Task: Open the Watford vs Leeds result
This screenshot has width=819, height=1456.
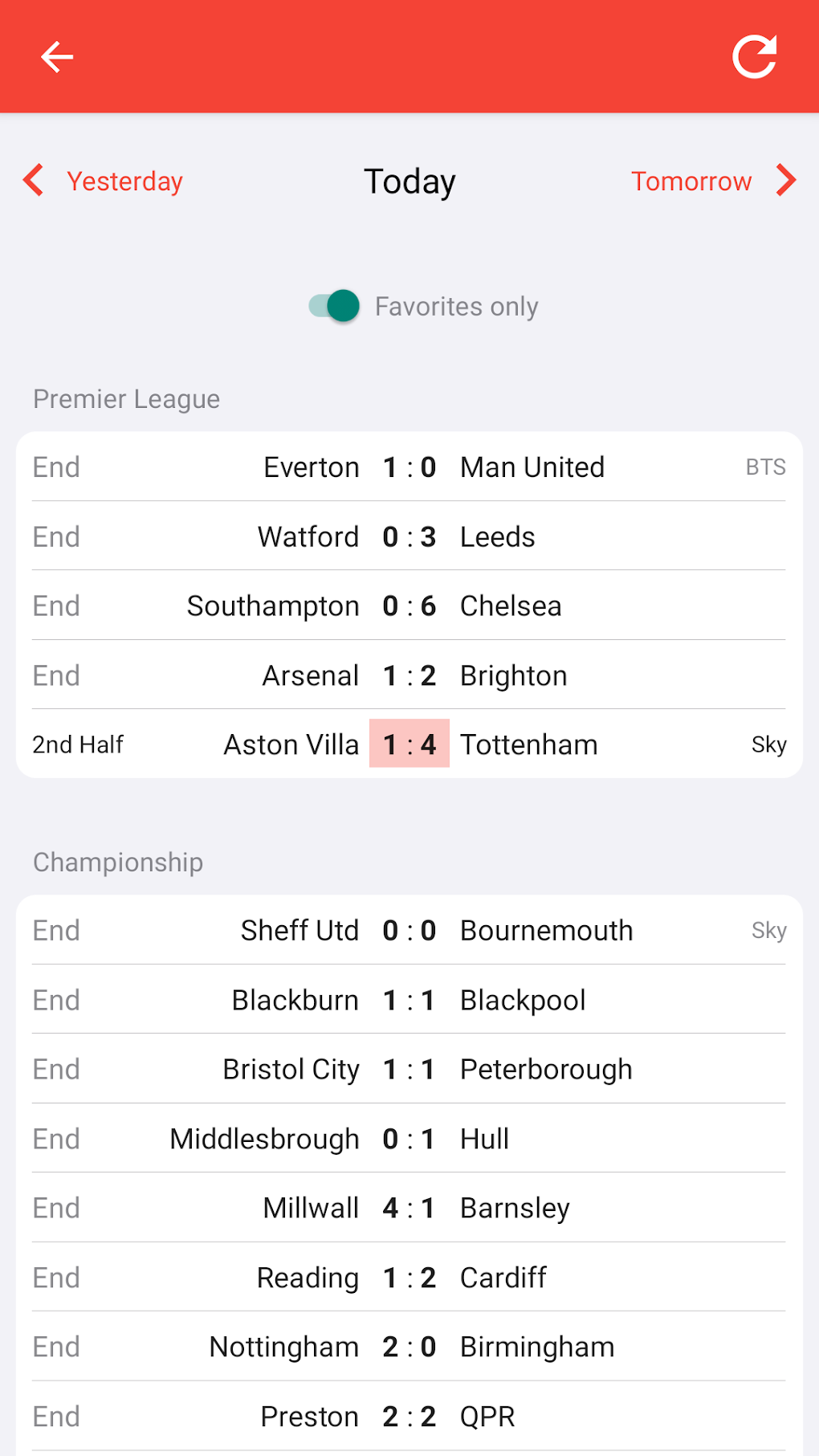Action: click(x=409, y=536)
